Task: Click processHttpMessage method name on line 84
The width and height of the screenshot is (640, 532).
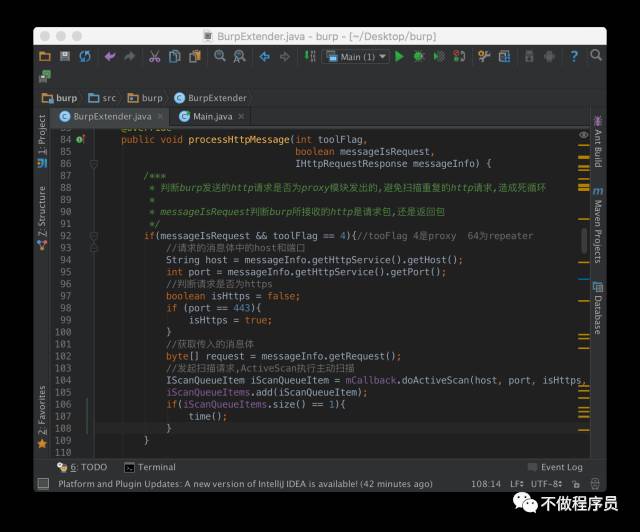Action: 239,140
